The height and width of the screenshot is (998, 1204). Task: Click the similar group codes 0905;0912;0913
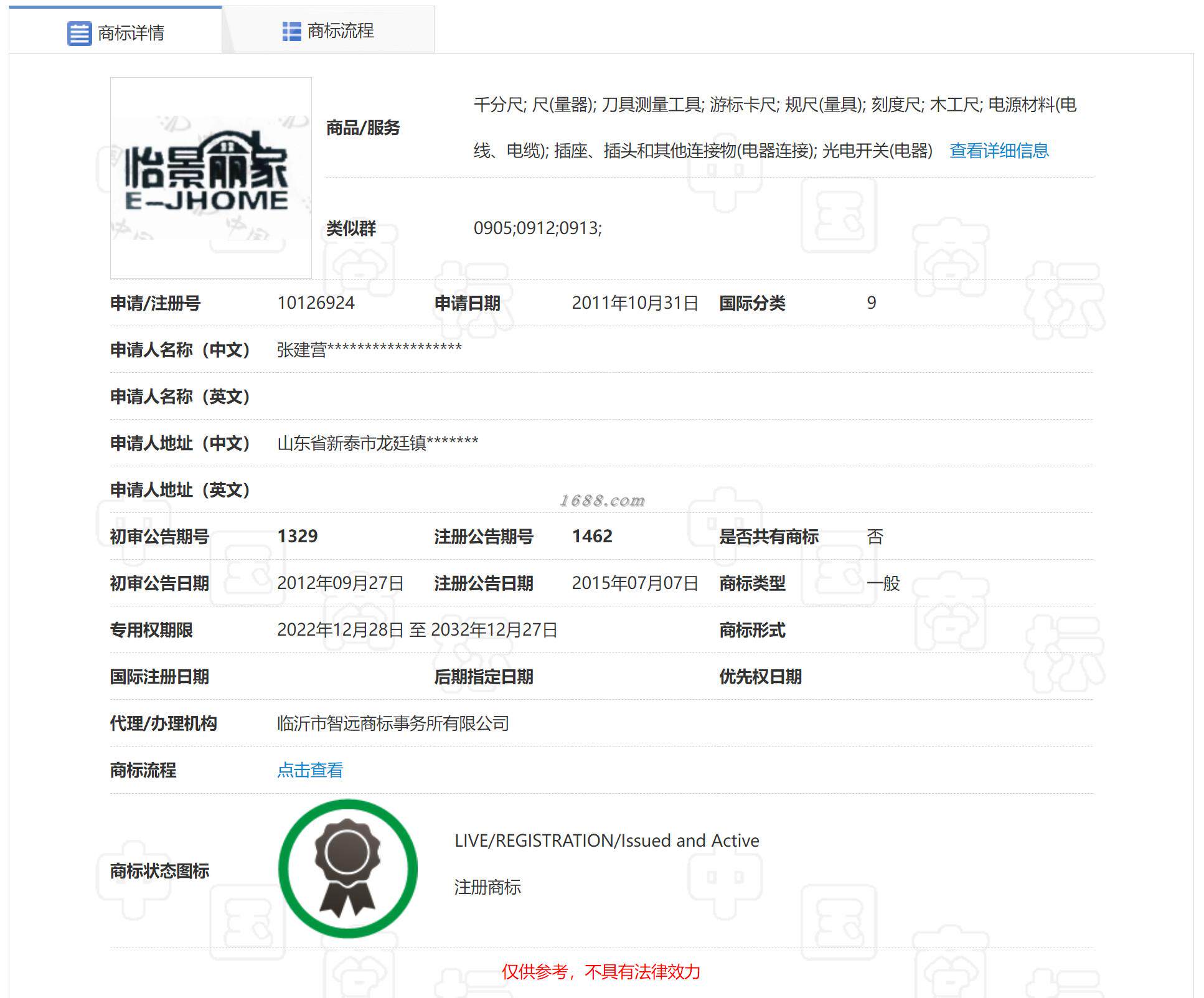tap(537, 228)
